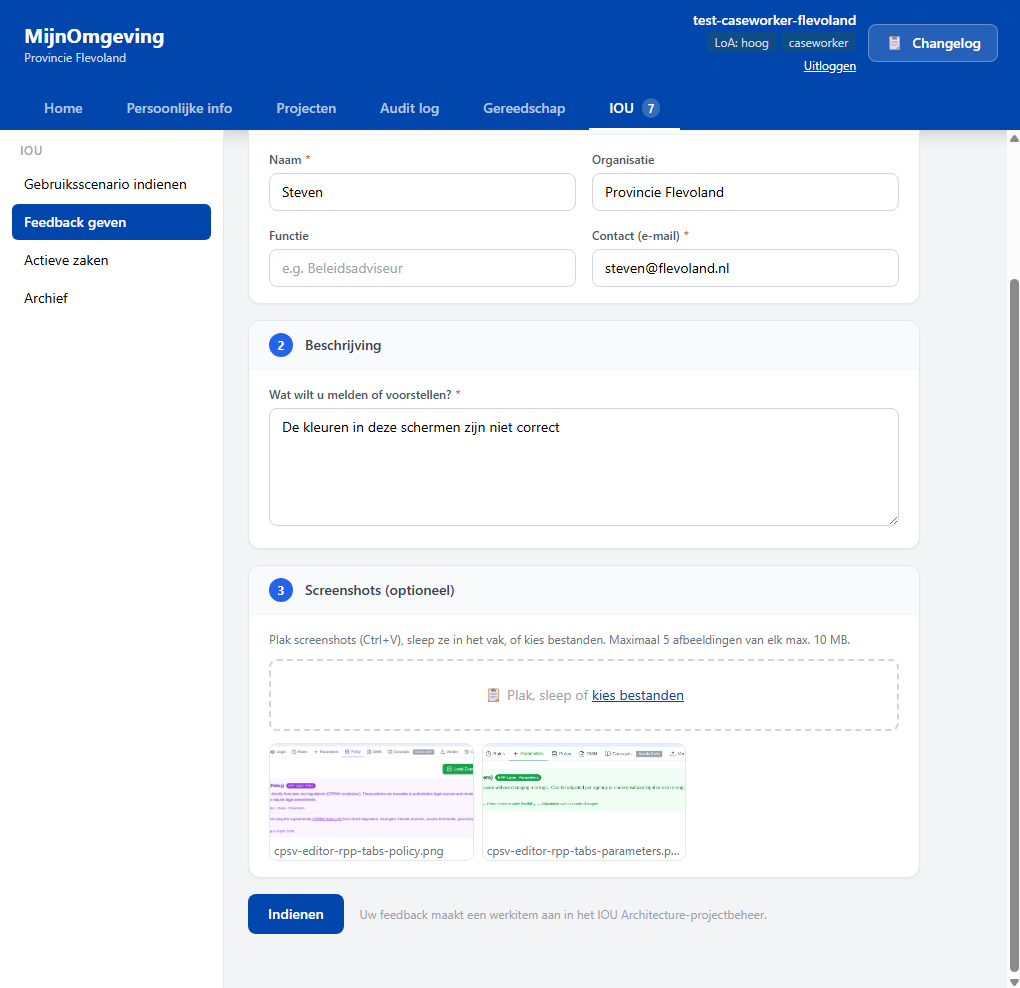Screen dimensions: 1020x988
Task: Switch to the Projecten tab
Action: 306,108
